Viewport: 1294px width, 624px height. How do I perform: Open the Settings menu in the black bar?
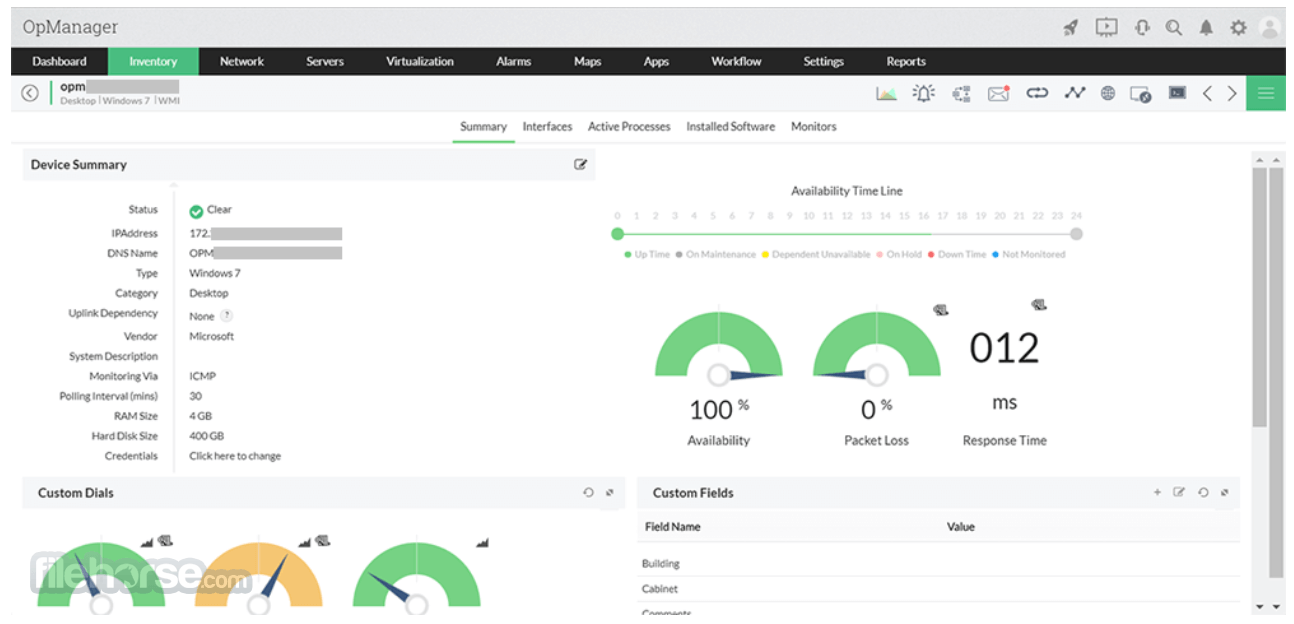coord(823,61)
